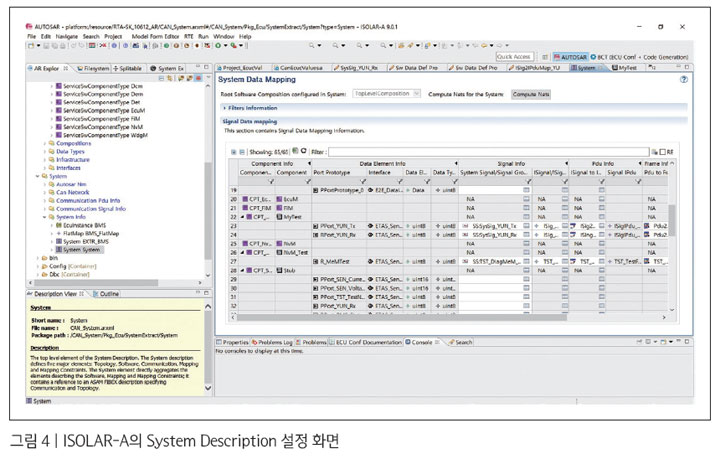The height and width of the screenshot is (459, 720).
Task: Click the Open Perspective icon beside Quick Access
Action: 545,57
